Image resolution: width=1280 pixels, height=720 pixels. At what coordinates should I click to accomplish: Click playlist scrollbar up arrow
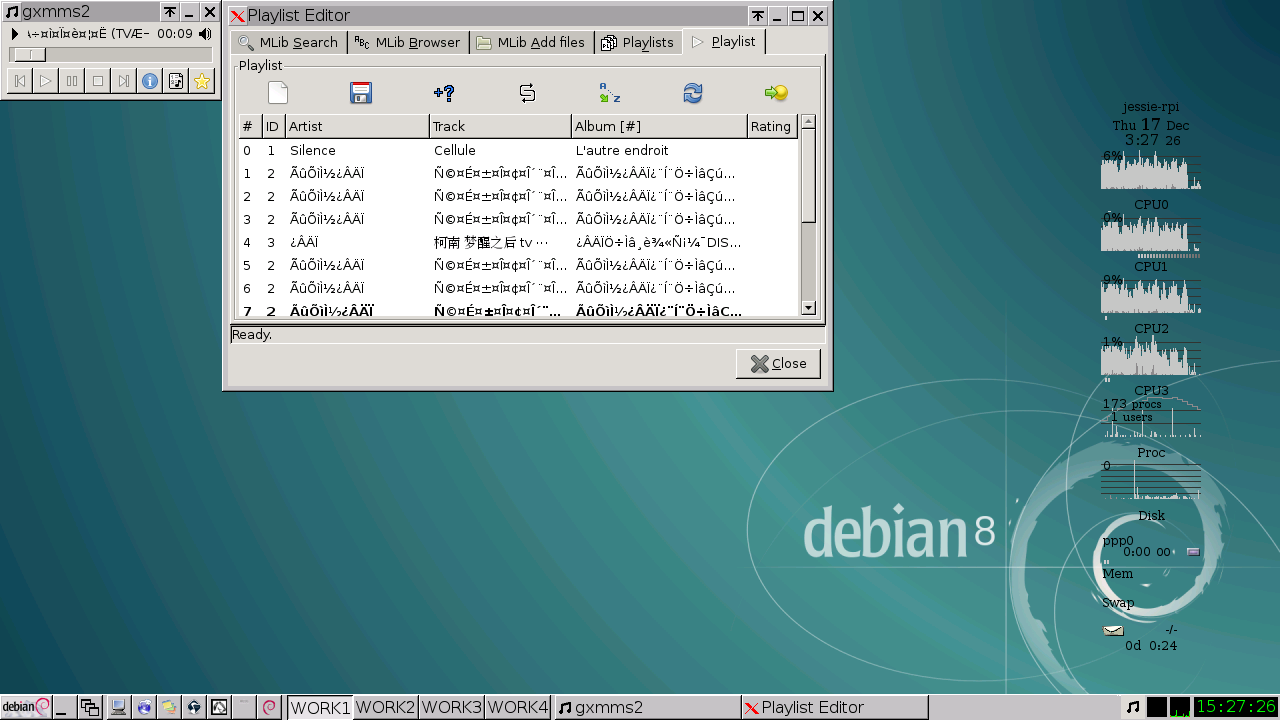pyautogui.click(x=809, y=122)
